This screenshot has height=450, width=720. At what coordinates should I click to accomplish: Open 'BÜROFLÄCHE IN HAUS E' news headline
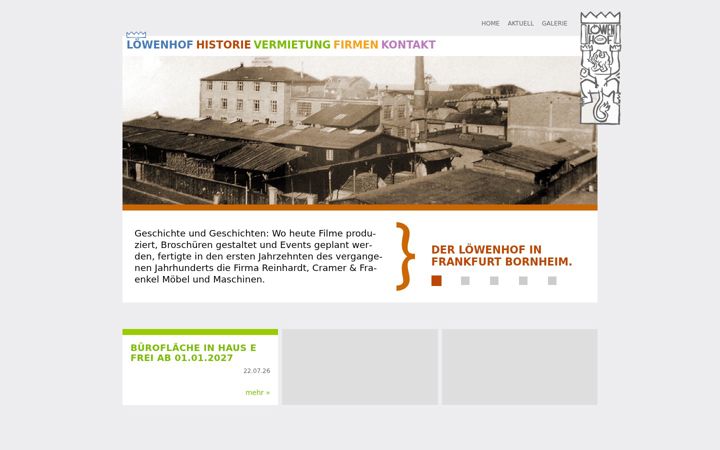click(193, 353)
